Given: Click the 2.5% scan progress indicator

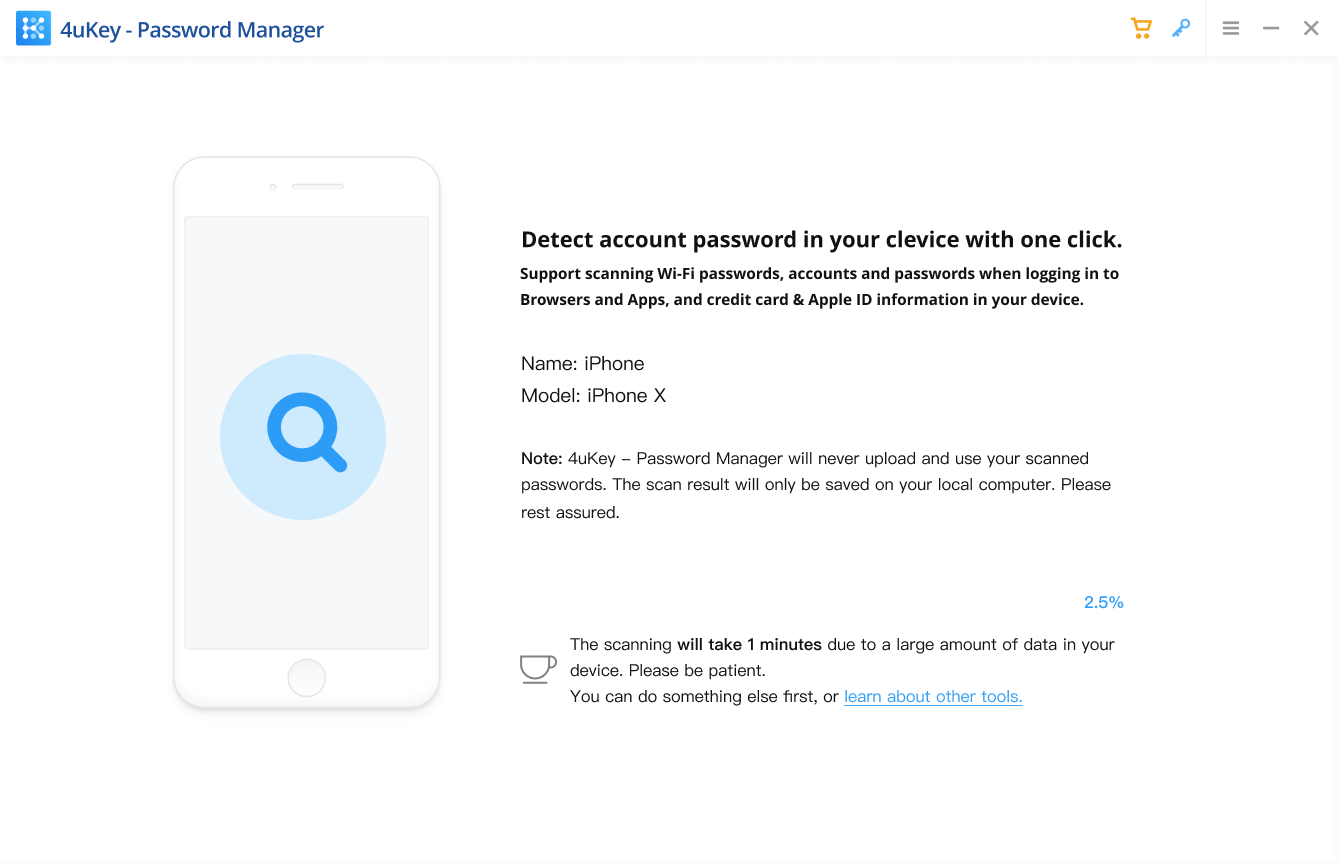Looking at the screenshot, I should (x=1103, y=602).
